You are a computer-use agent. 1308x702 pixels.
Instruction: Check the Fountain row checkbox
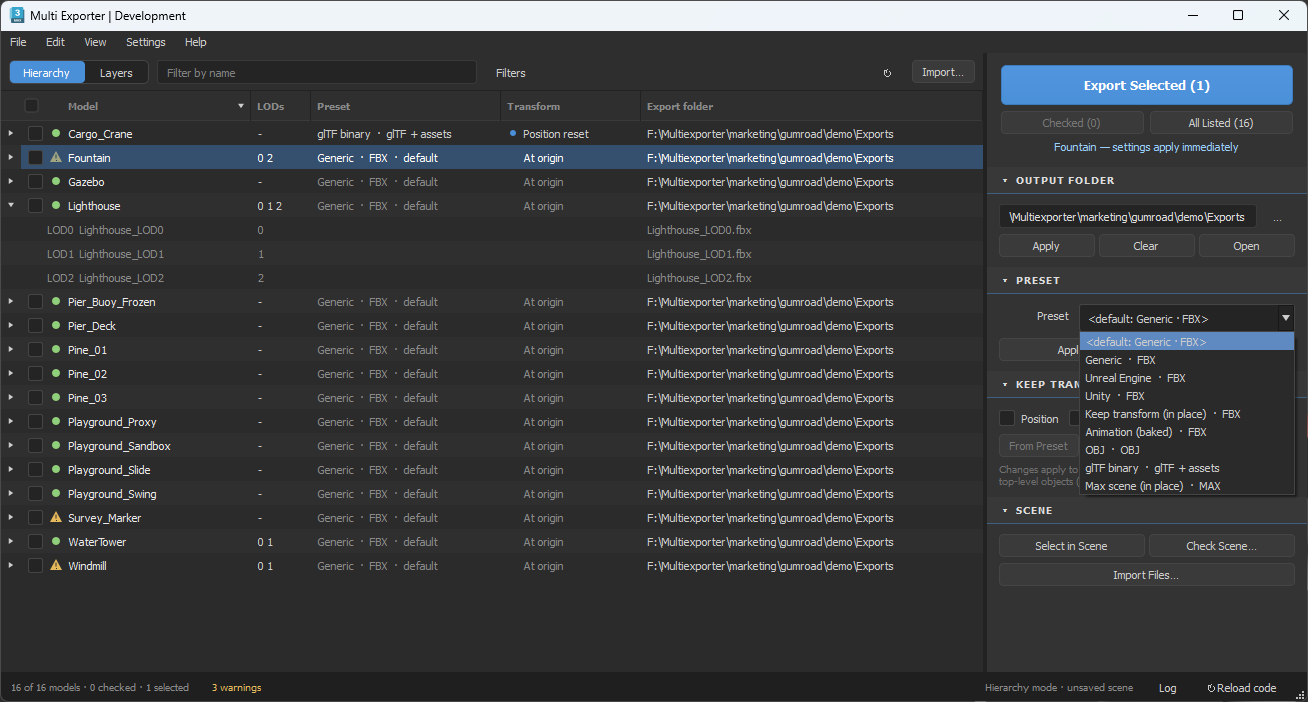pyautogui.click(x=35, y=158)
